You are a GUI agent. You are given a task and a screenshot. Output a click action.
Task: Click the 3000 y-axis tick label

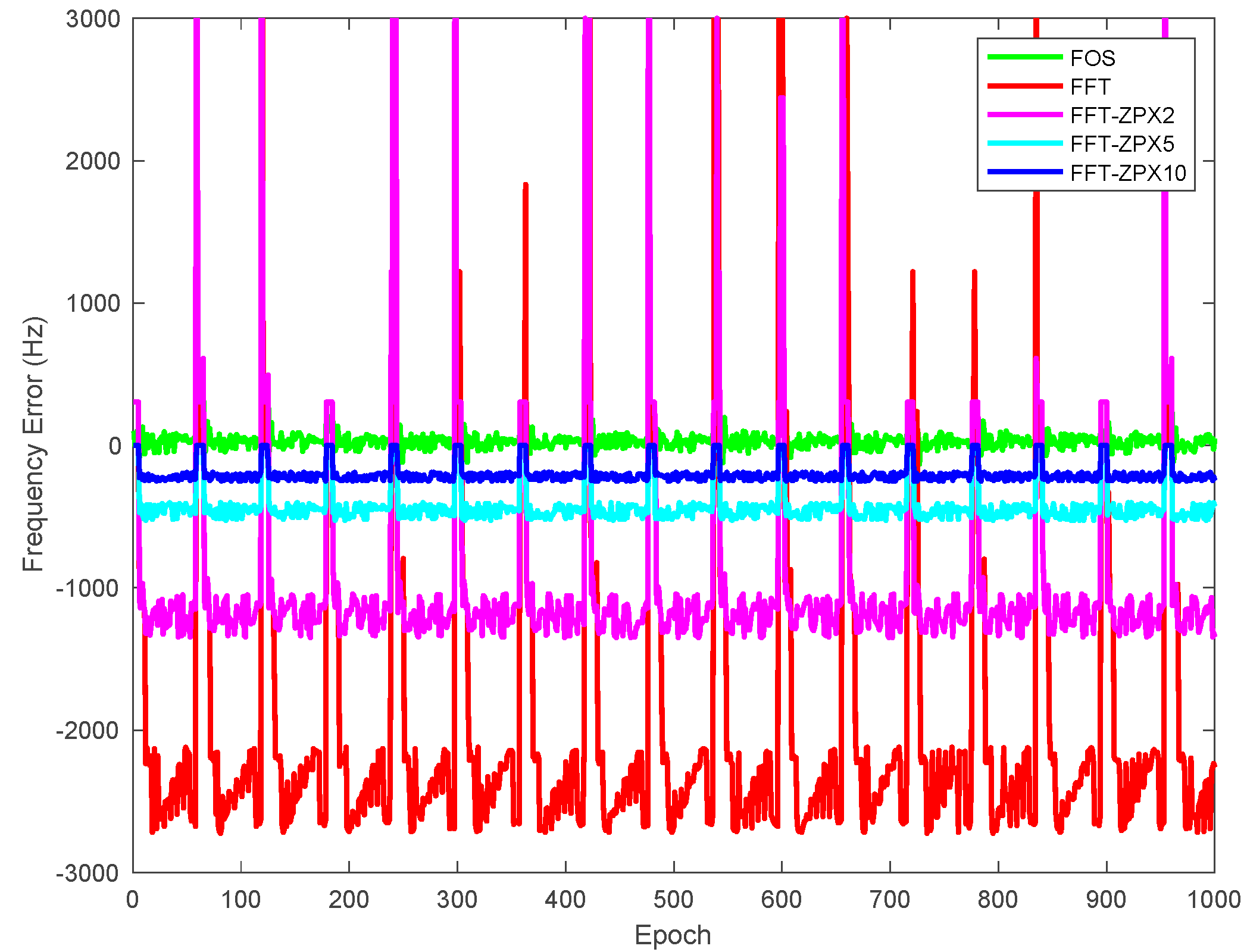[x=93, y=19]
